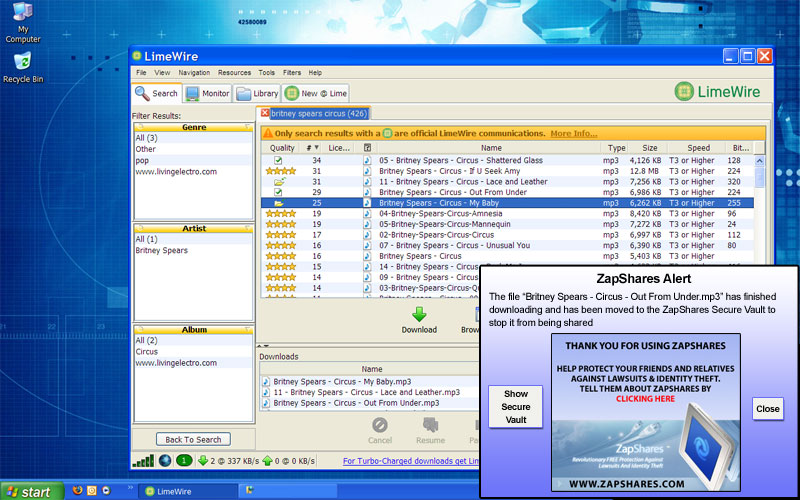Open the Recycle Bin desktop icon
The width and height of the screenshot is (800, 500).
[x=22, y=67]
